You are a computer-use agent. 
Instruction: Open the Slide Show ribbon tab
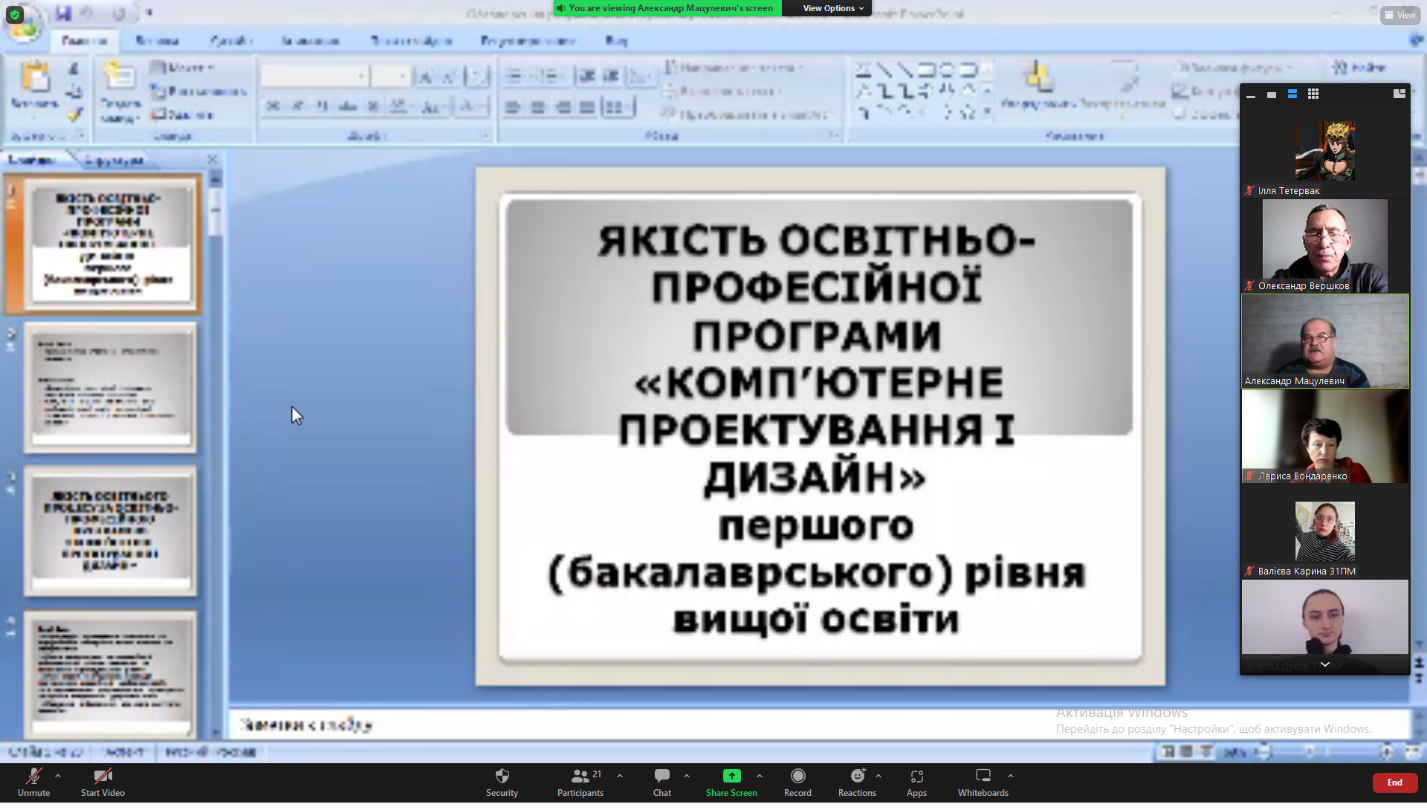tap(411, 41)
